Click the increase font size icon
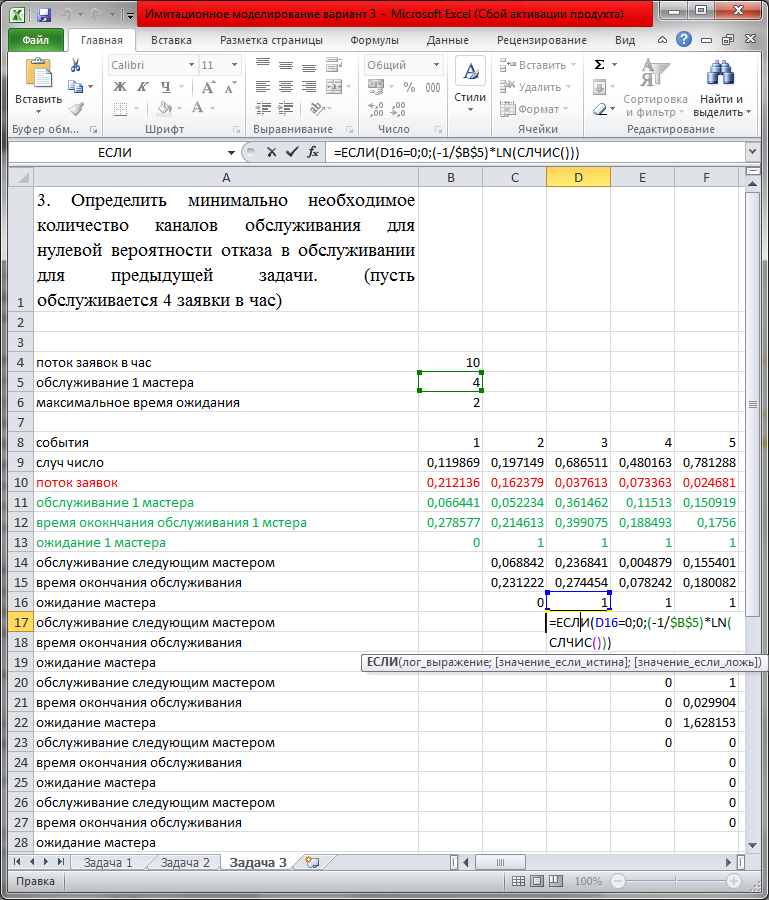The width and height of the screenshot is (769, 900). pyautogui.click(x=208, y=87)
